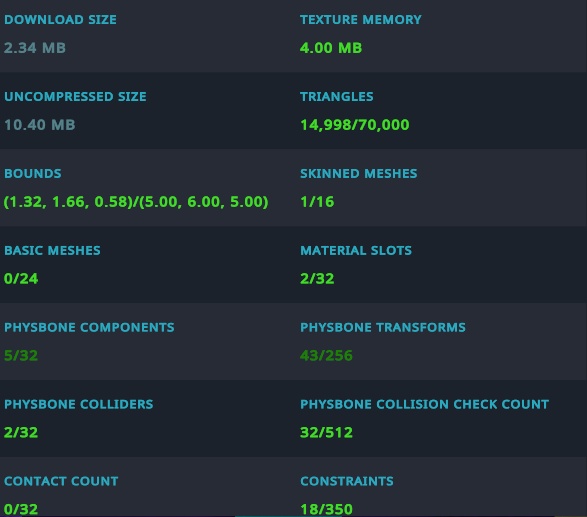Select the 0/32 contact count value
Image resolution: width=587 pixels, height=517 pixels.
[x=21, y=509]
